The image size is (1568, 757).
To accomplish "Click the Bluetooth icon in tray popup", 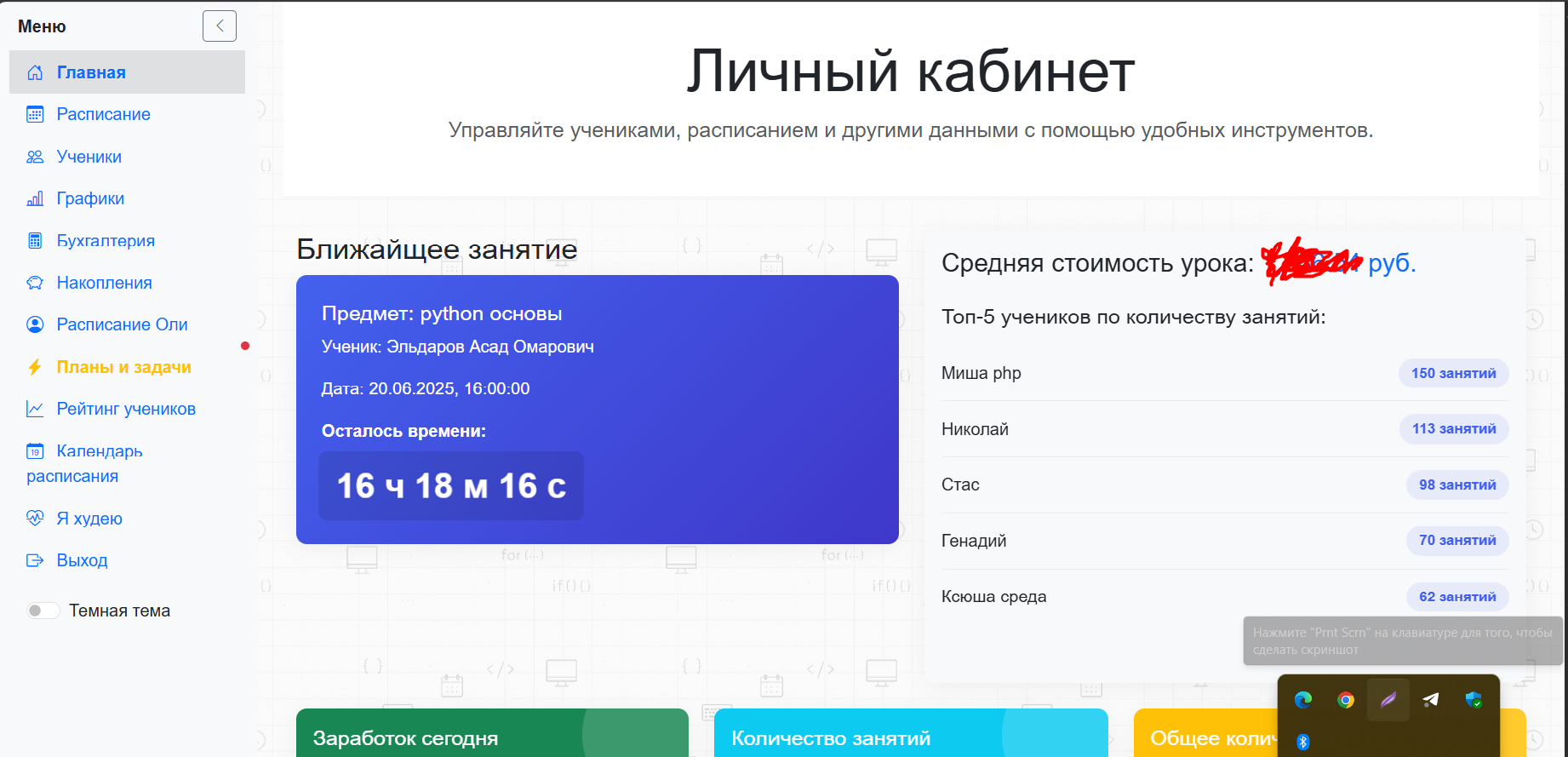I will pyautogui.click(x=1302, y=742).
